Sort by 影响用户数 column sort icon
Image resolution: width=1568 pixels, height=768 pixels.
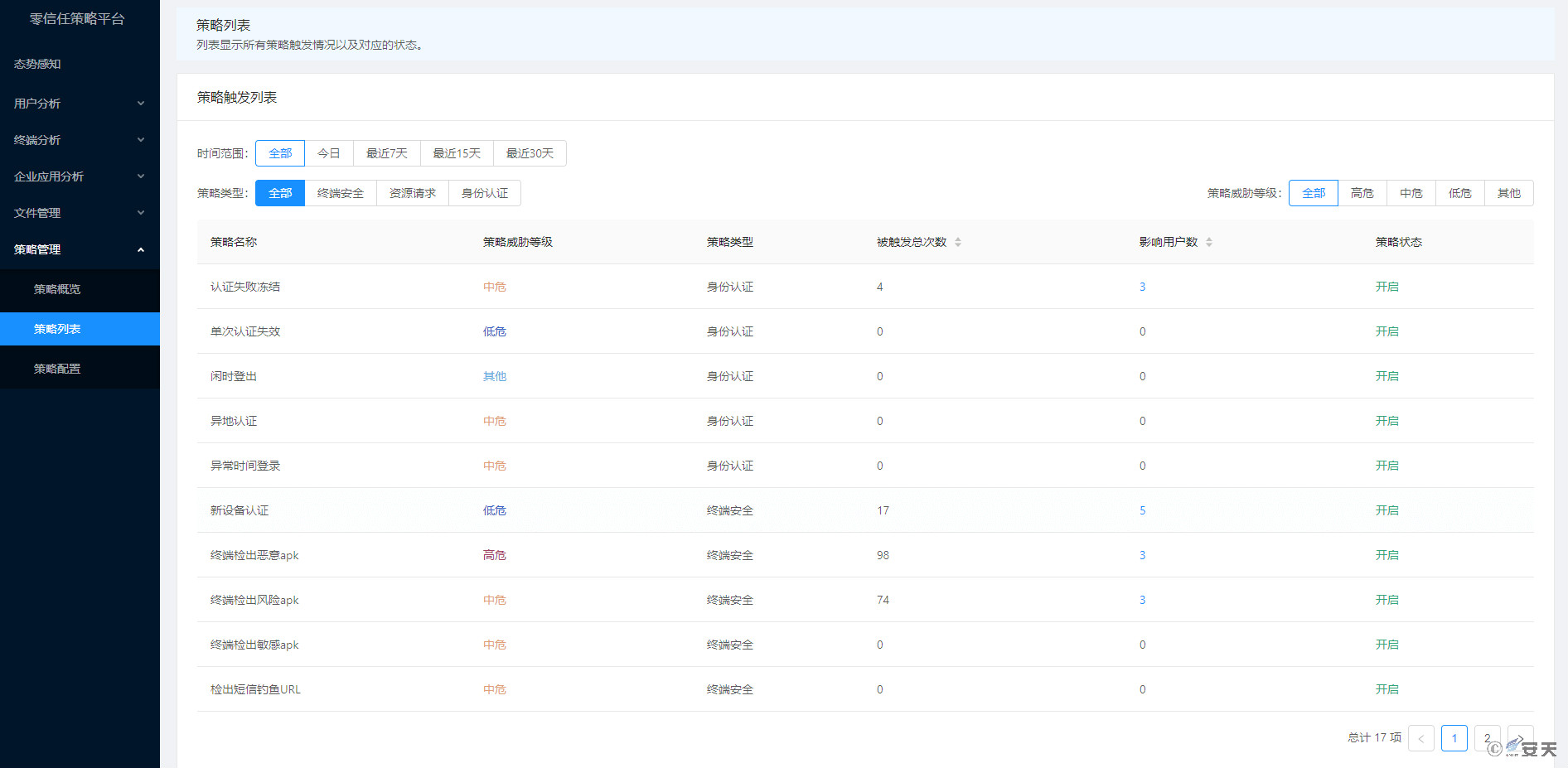click(1209, 242)
